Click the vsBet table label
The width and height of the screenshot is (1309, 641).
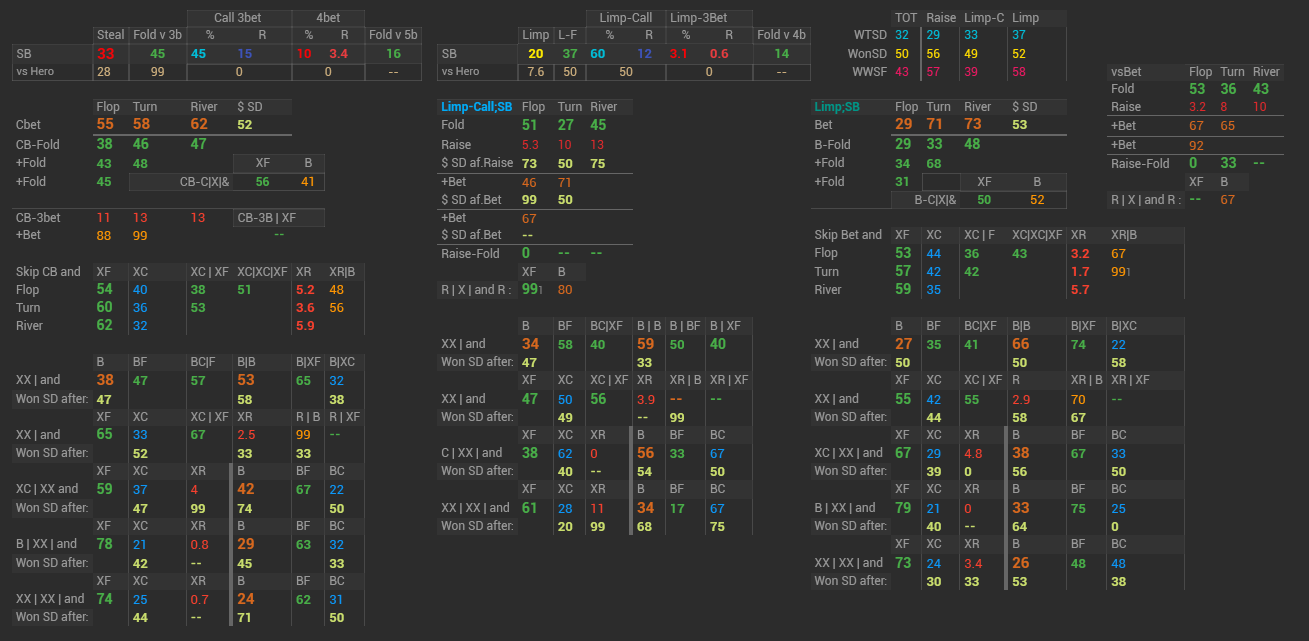[x=1126, y=71]
